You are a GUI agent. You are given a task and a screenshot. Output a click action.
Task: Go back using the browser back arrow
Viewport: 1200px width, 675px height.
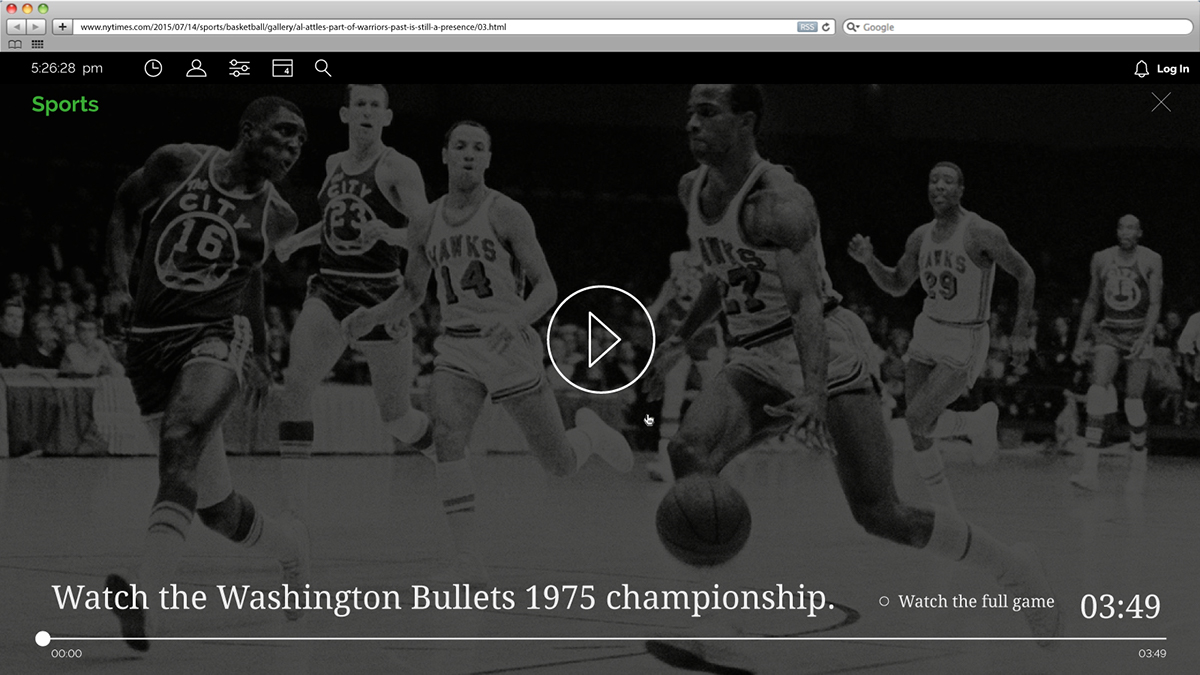click(17, 27)
